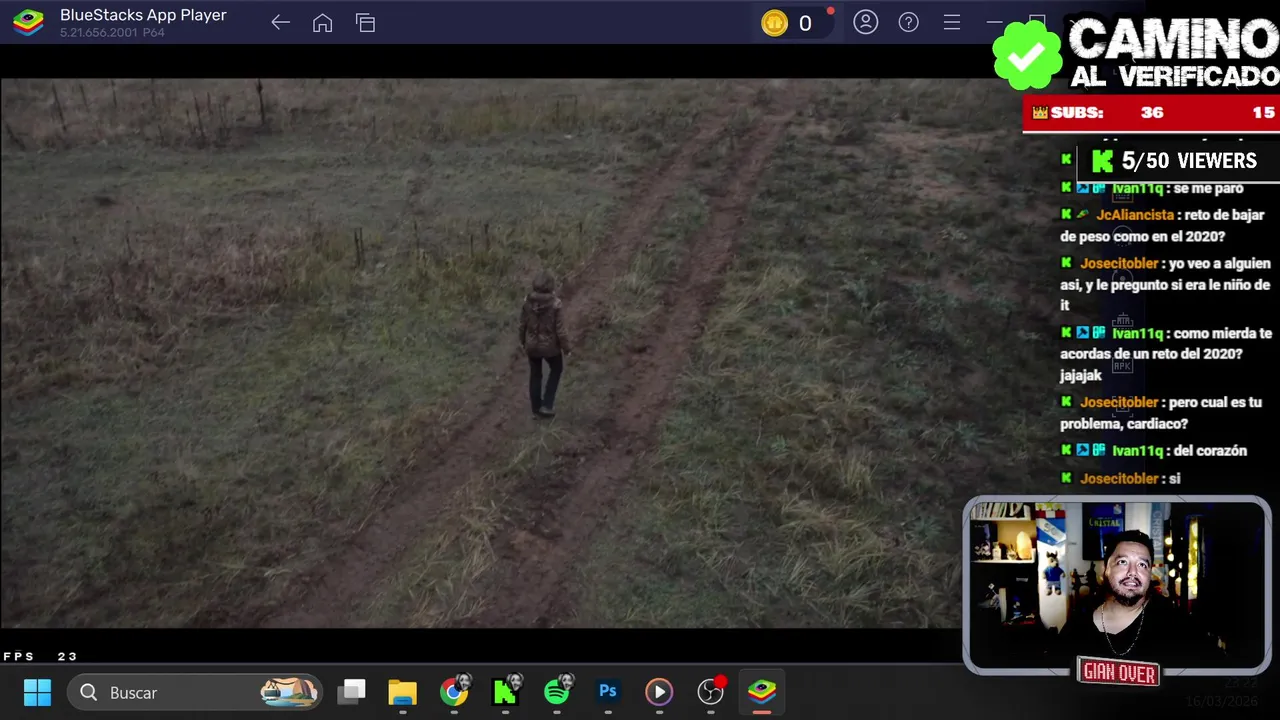This screenshot has height=720, width=1280.
Task: Click the BlueStacks taskbar icon
Action: (762, 692)
